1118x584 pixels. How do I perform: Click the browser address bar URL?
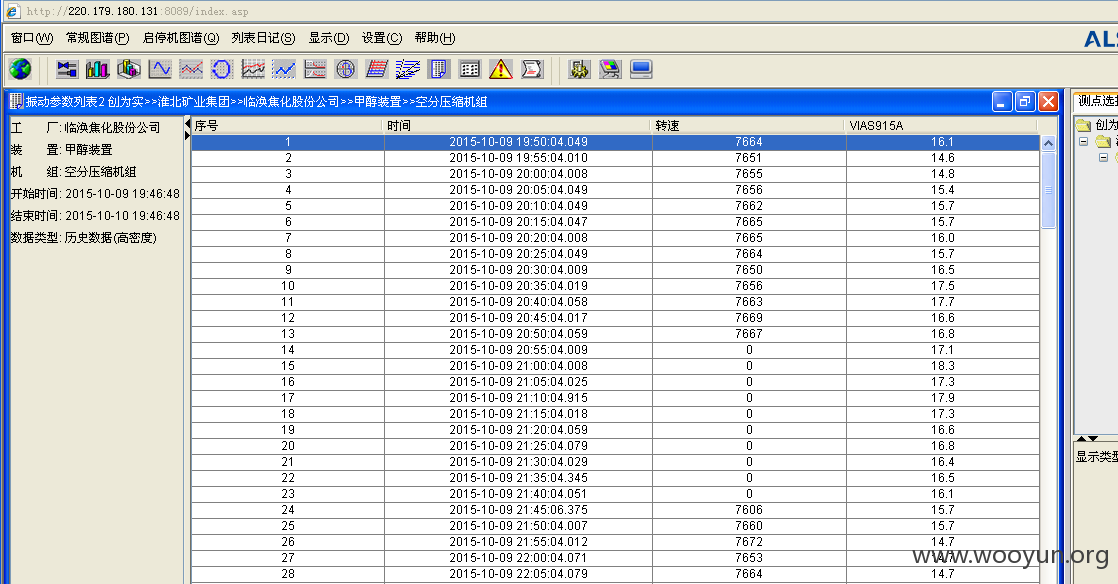pos(138,11)
